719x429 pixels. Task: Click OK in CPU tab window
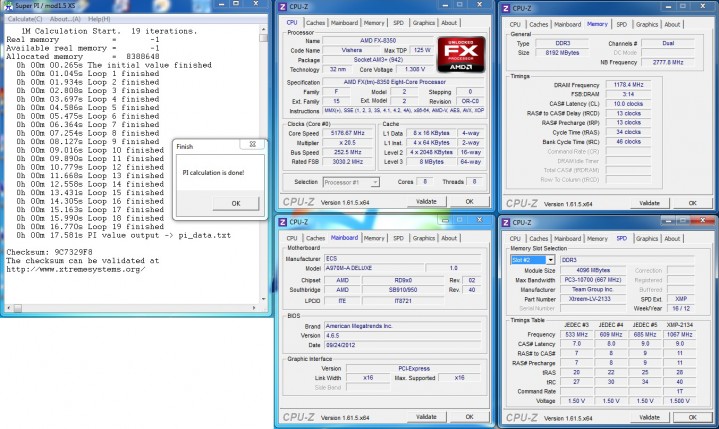tap(470, 202)
